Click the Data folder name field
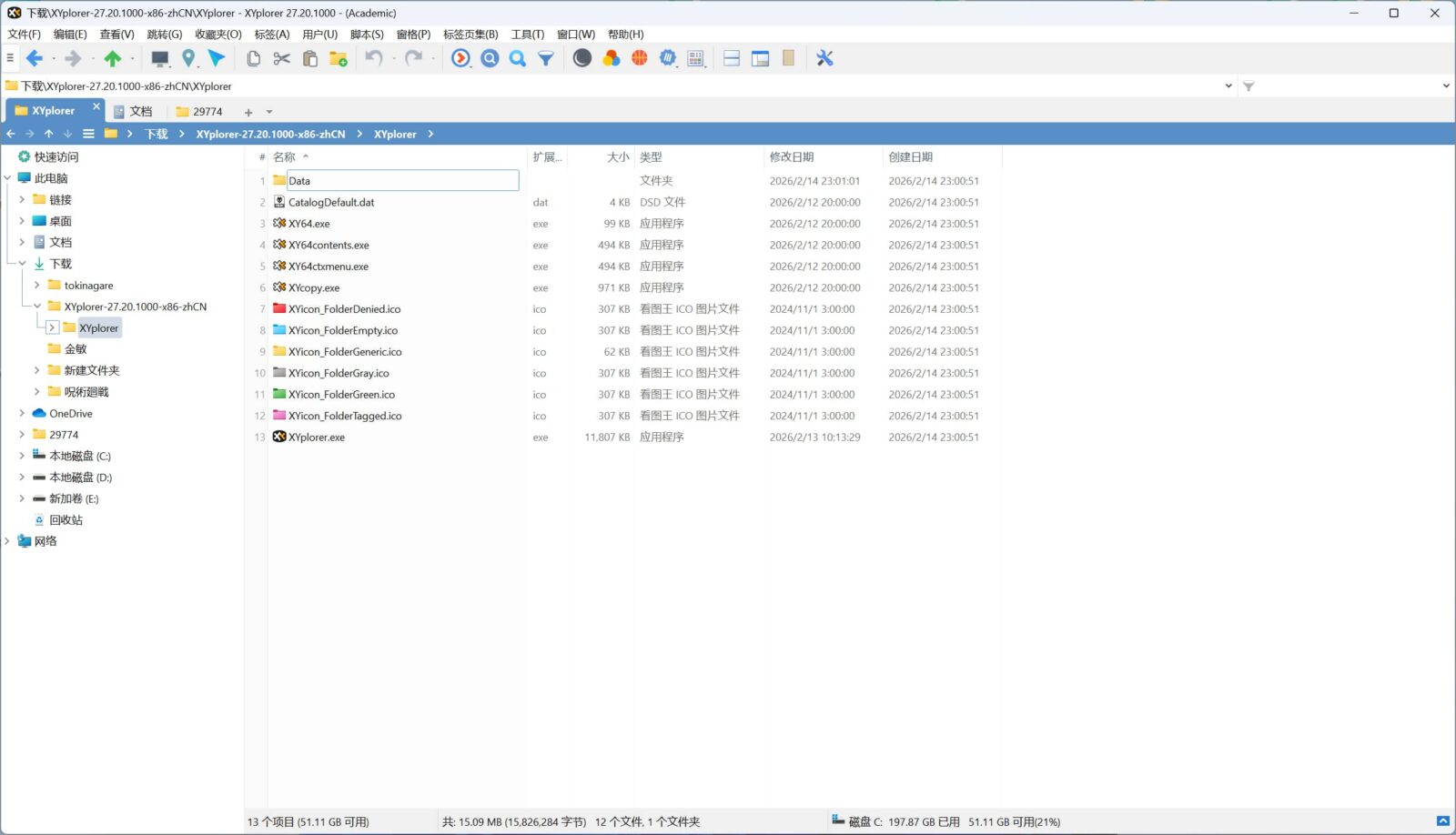The width and height of the screenshot is (1456, 835). (x=403, y=180)
